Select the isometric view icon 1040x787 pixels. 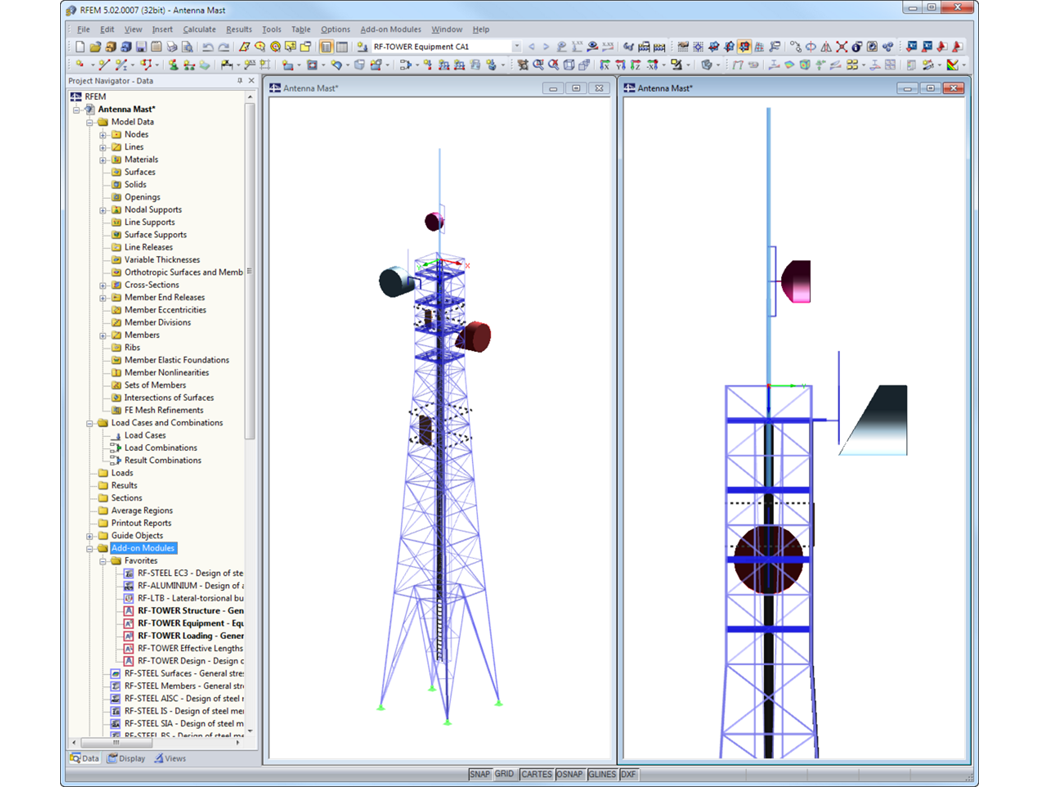pos(568,66)
